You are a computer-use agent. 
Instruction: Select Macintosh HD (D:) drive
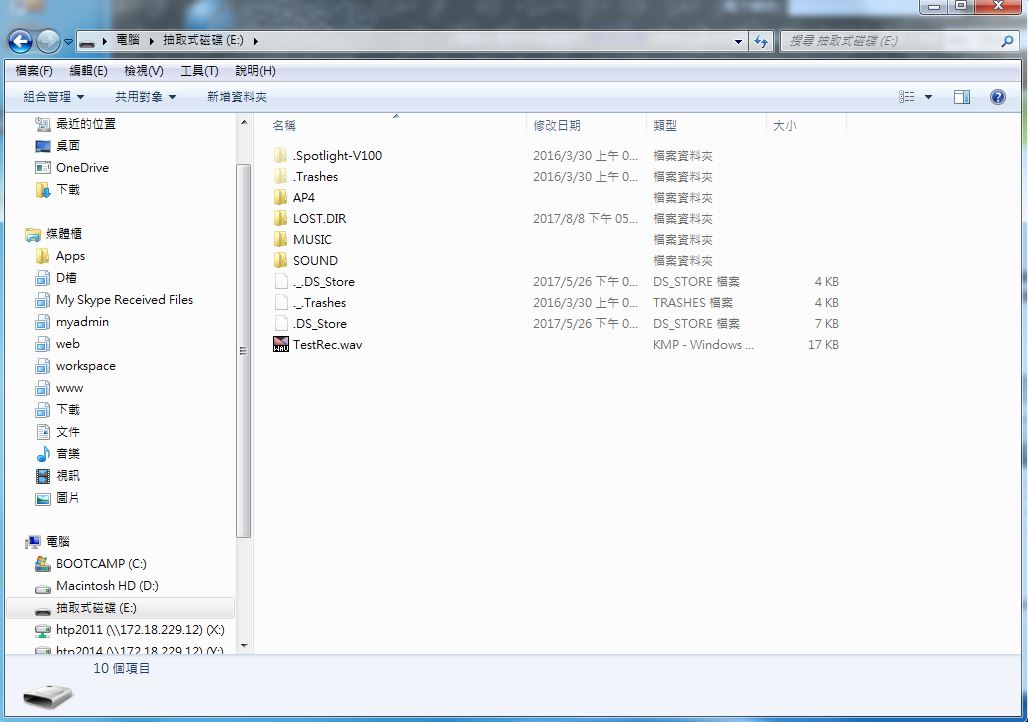[x=107, y=586]
